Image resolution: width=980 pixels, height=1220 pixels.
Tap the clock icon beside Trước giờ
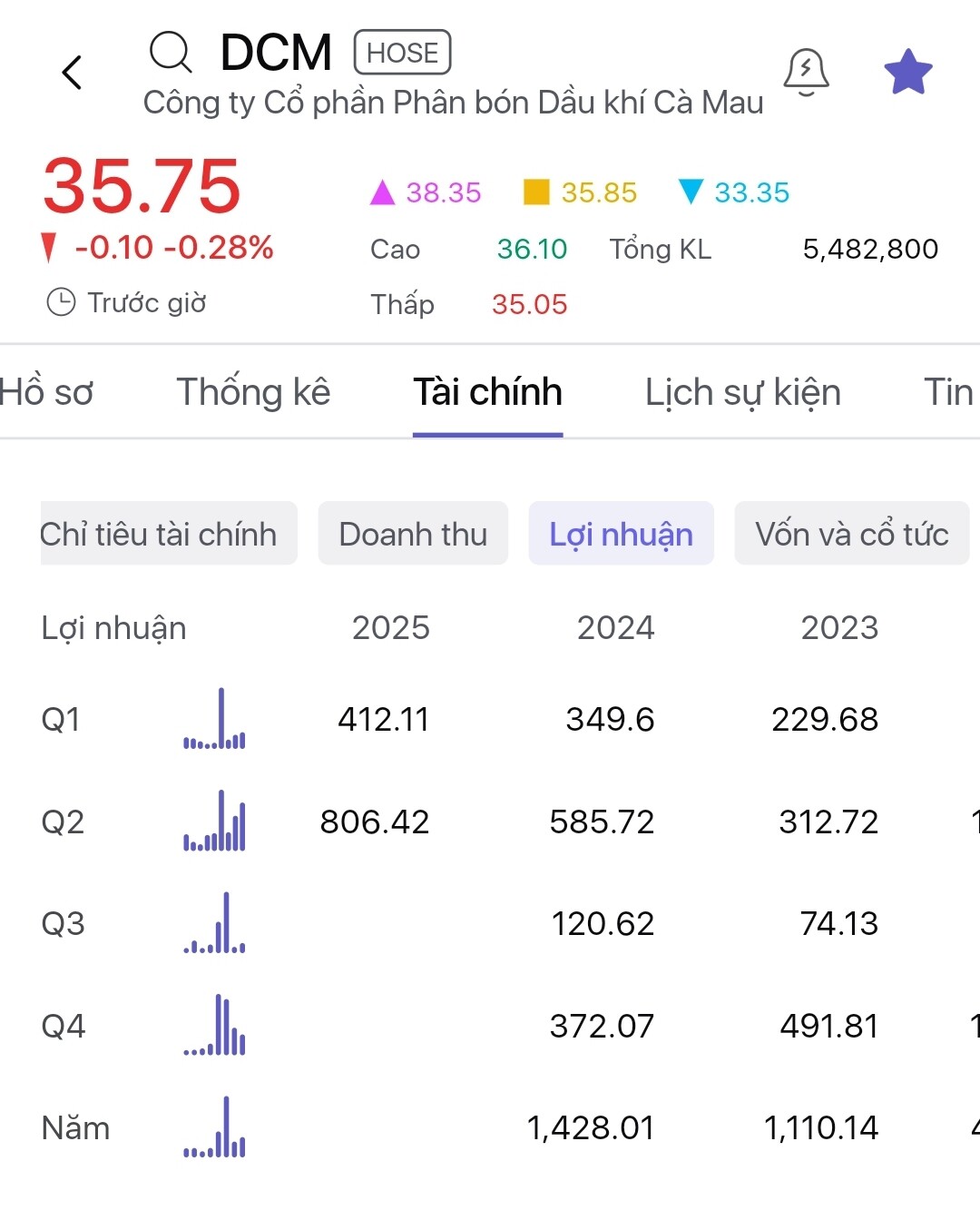click(x=61, y=302)
